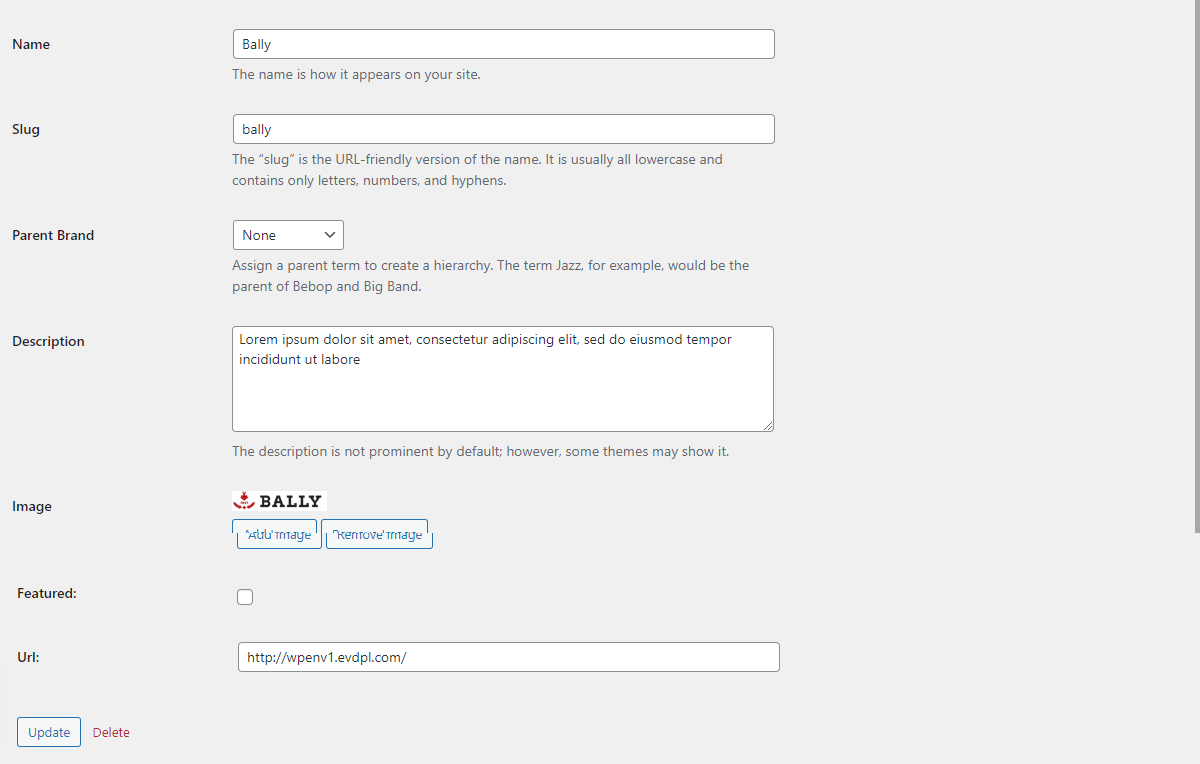Click the Name field containing Bally
This screenshot has width=1200, height=764.
(503, 44)
